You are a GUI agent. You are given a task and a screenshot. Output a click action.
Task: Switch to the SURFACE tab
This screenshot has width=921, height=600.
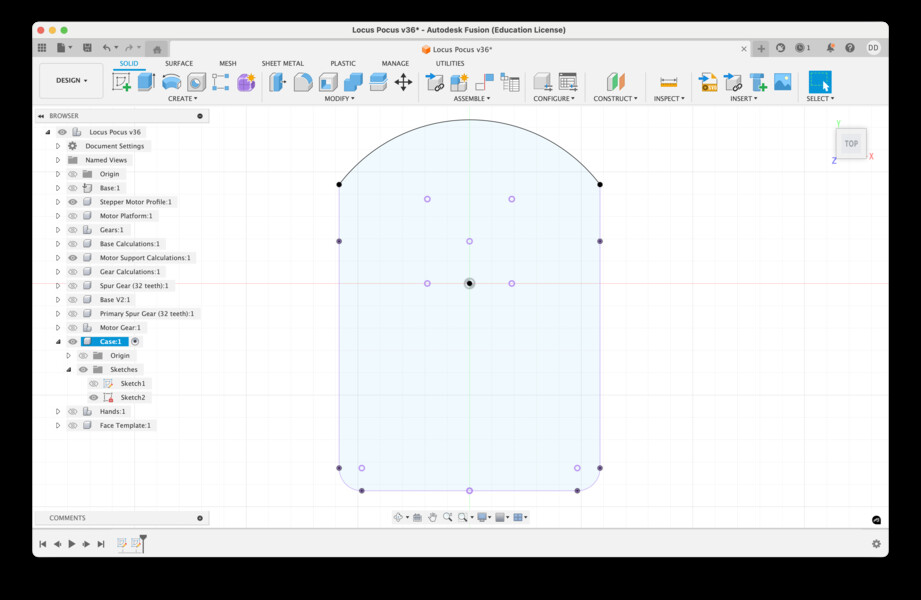pos(179,63)
